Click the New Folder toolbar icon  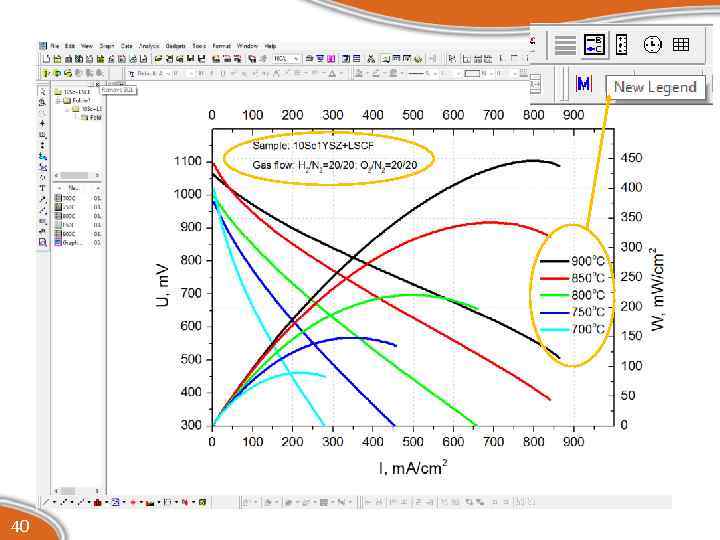click(57, 59)
